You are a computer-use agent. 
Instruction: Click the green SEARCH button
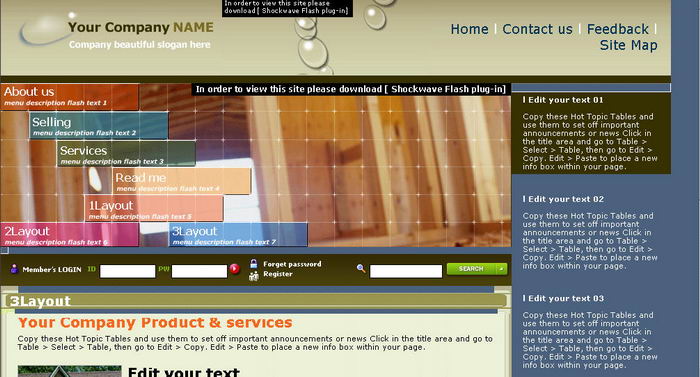[x=471, y=269]
